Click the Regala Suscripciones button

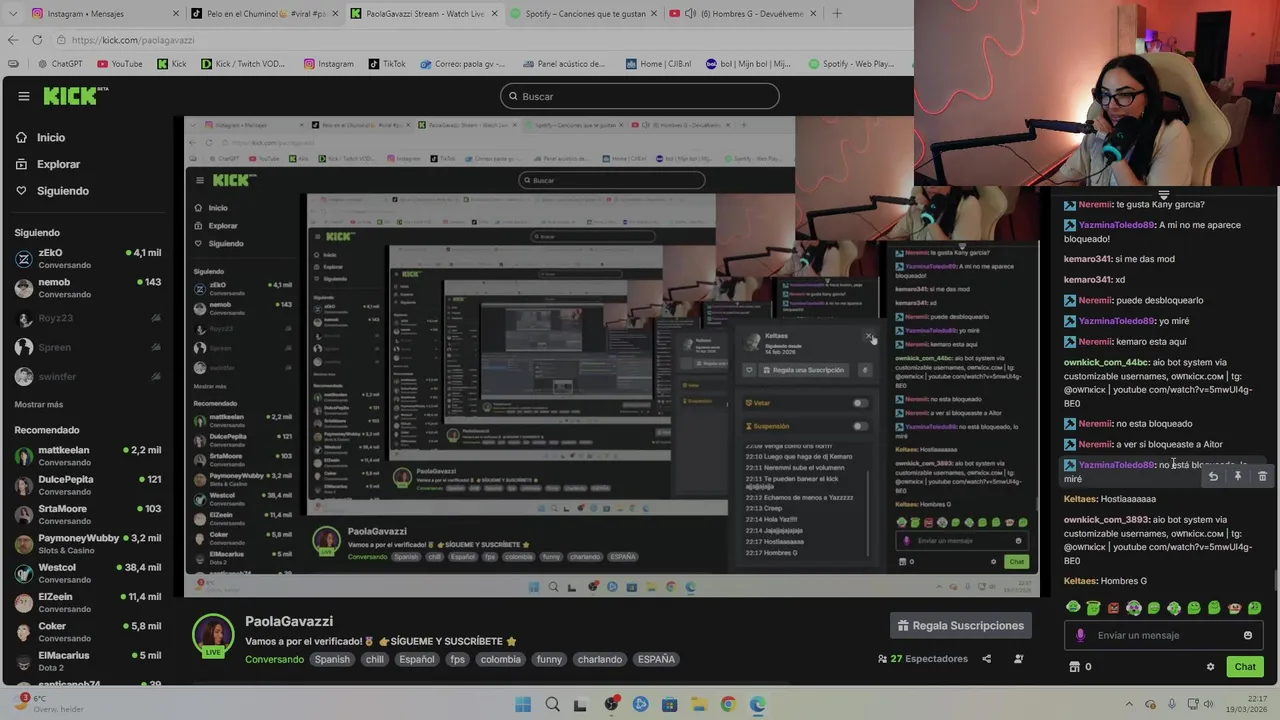tap(960, 626)
